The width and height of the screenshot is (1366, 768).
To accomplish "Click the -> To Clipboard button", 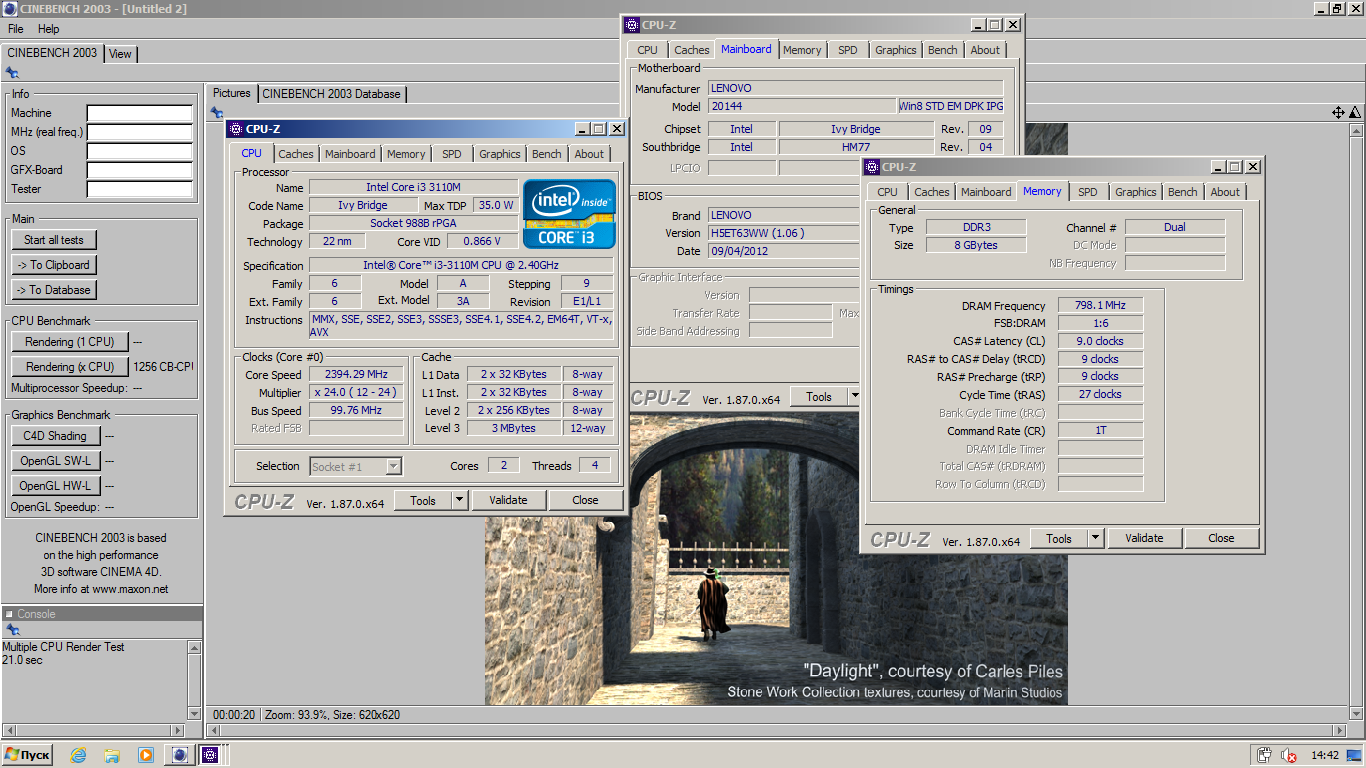I will tap(54, 265).
